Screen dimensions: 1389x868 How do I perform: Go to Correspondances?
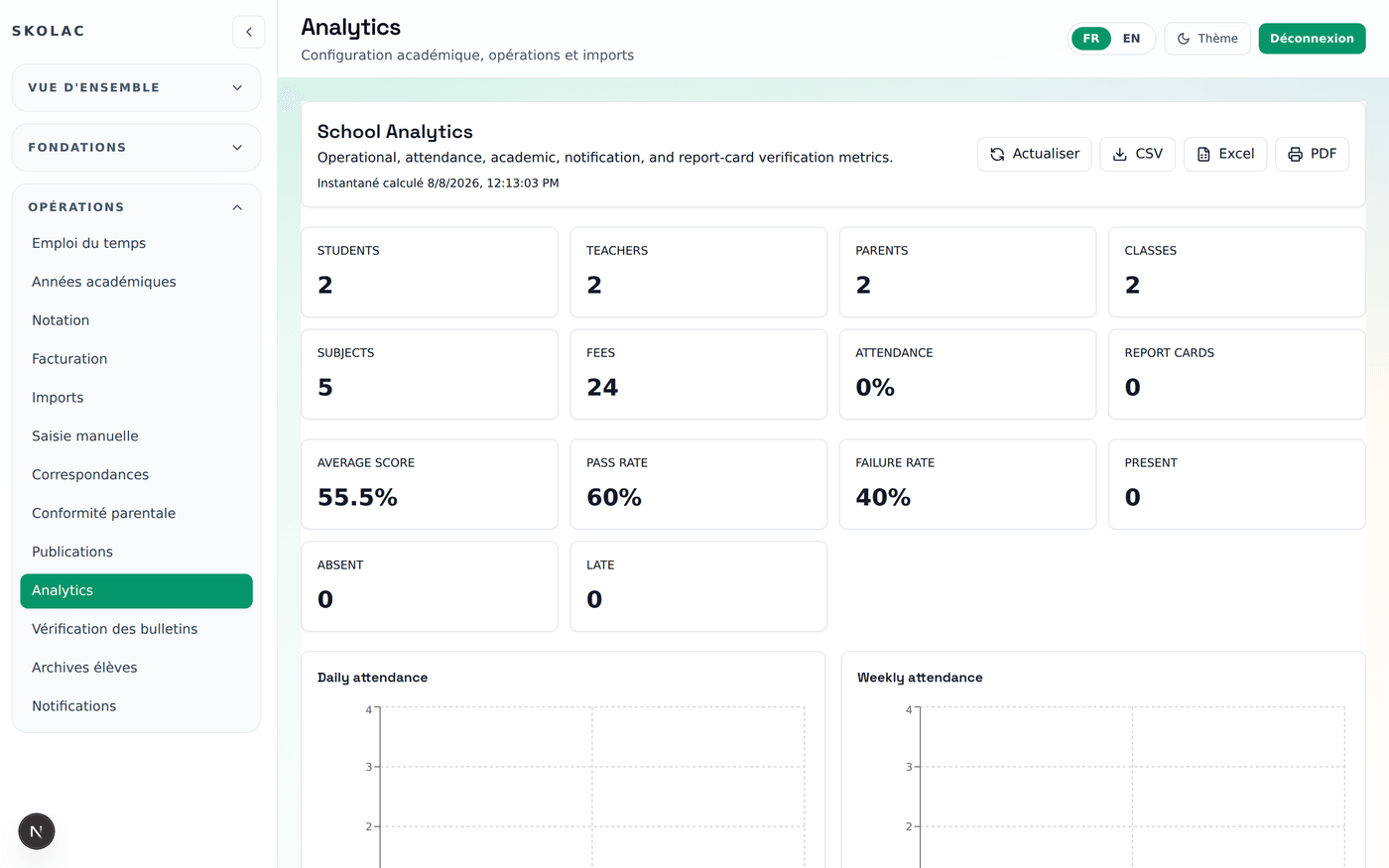(136, 475)
